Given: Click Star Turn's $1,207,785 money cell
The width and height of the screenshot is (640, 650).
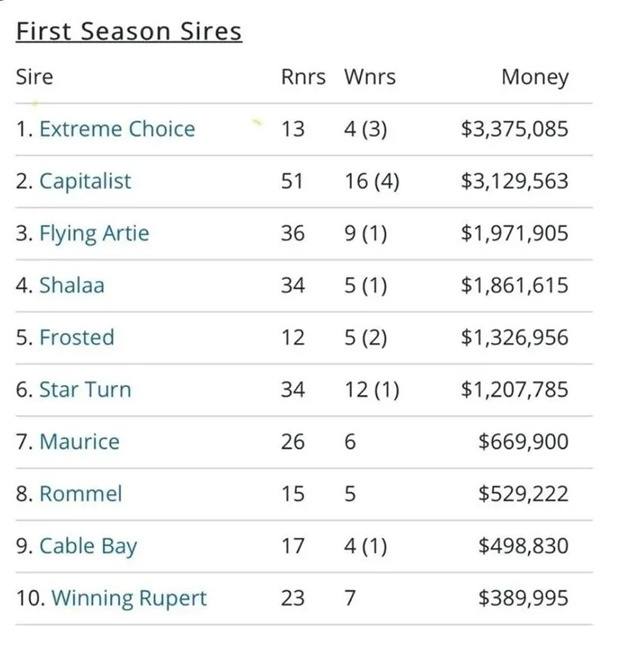Looking at the screenshot, I should (x=514, y=389).
